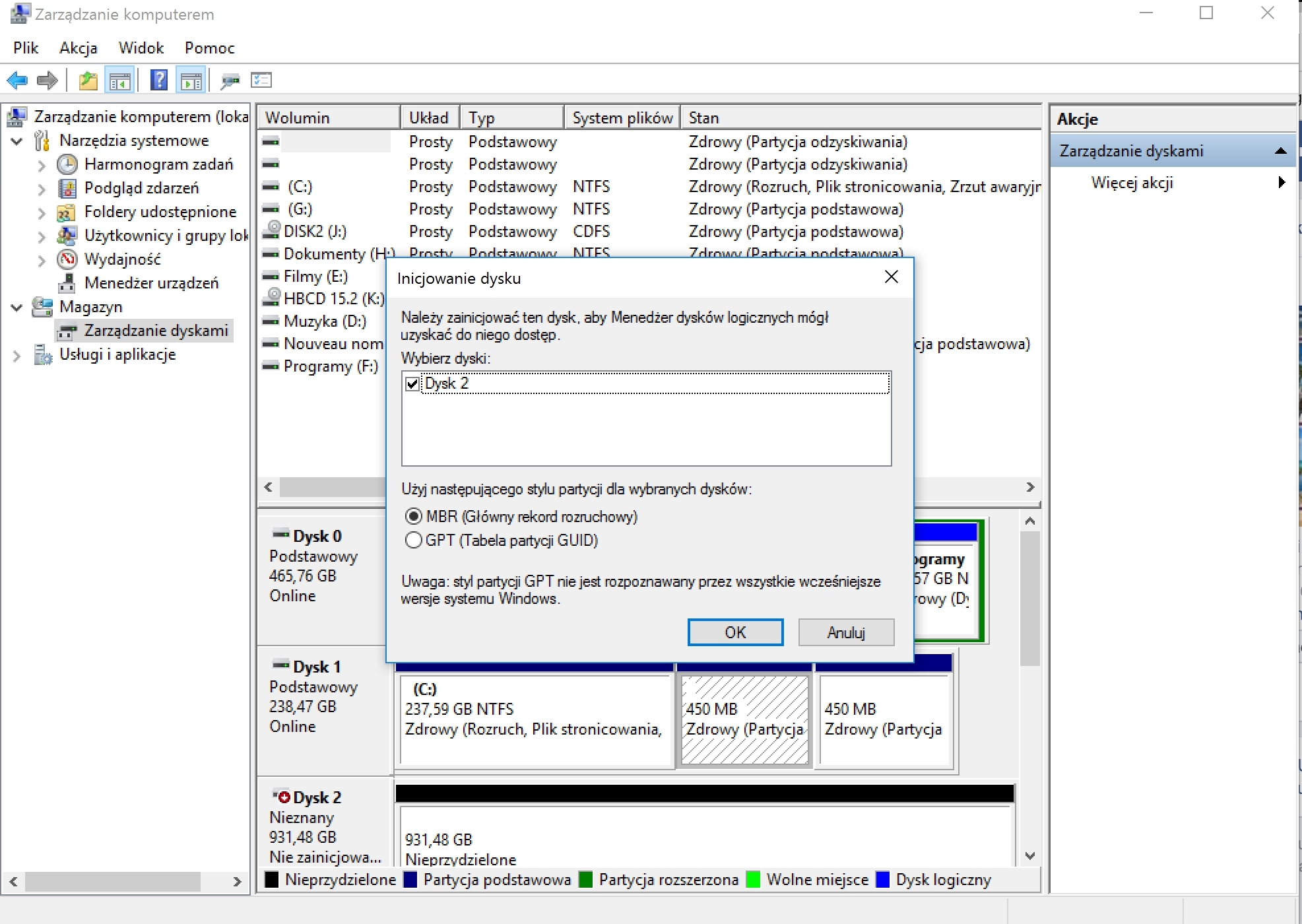The height and width of the screenshot is (924, 1302).
Task: Click the disk map scrollbar down arrow
Action: click(1030, 856)
